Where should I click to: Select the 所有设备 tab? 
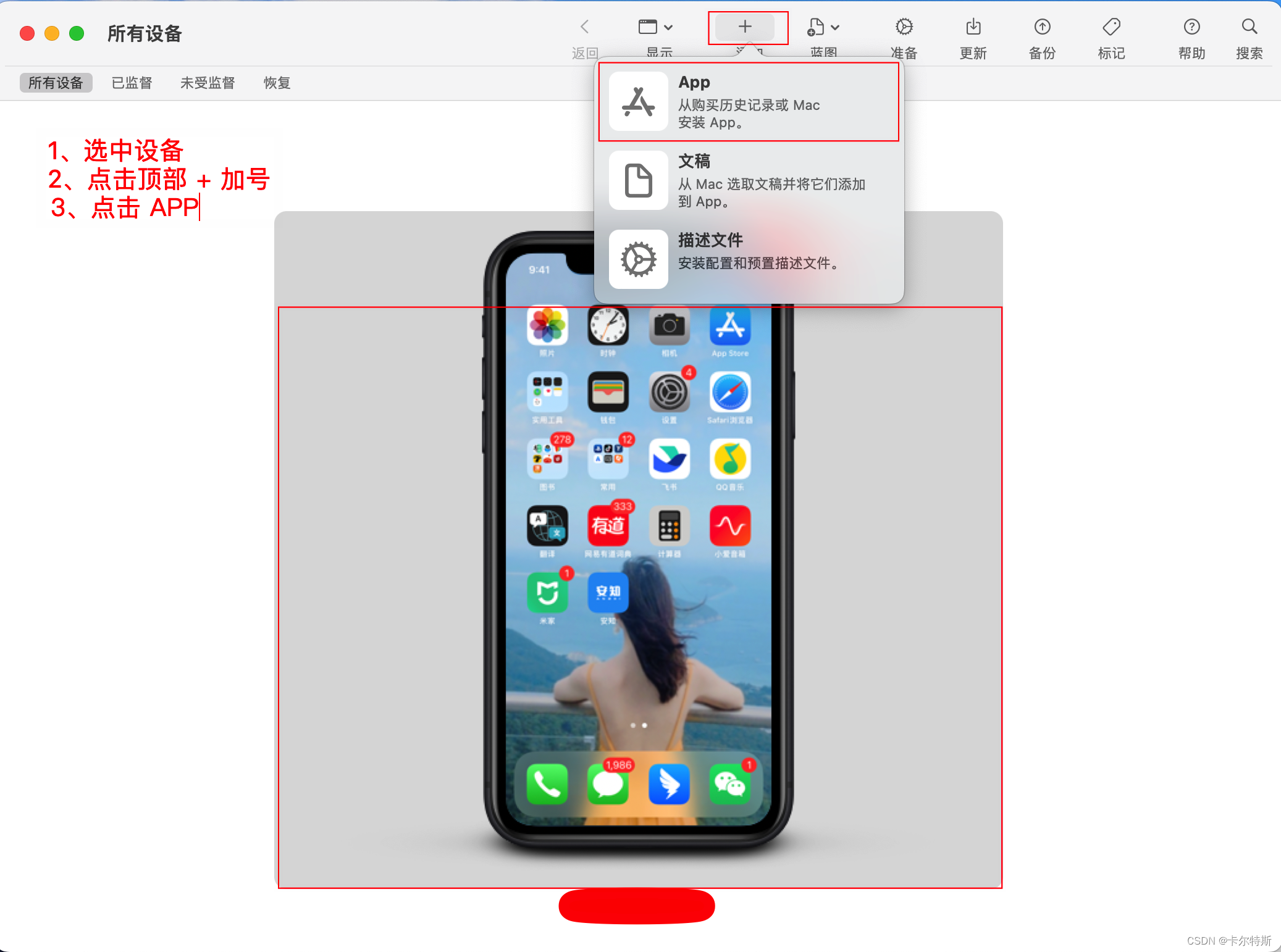coord(55,83)
